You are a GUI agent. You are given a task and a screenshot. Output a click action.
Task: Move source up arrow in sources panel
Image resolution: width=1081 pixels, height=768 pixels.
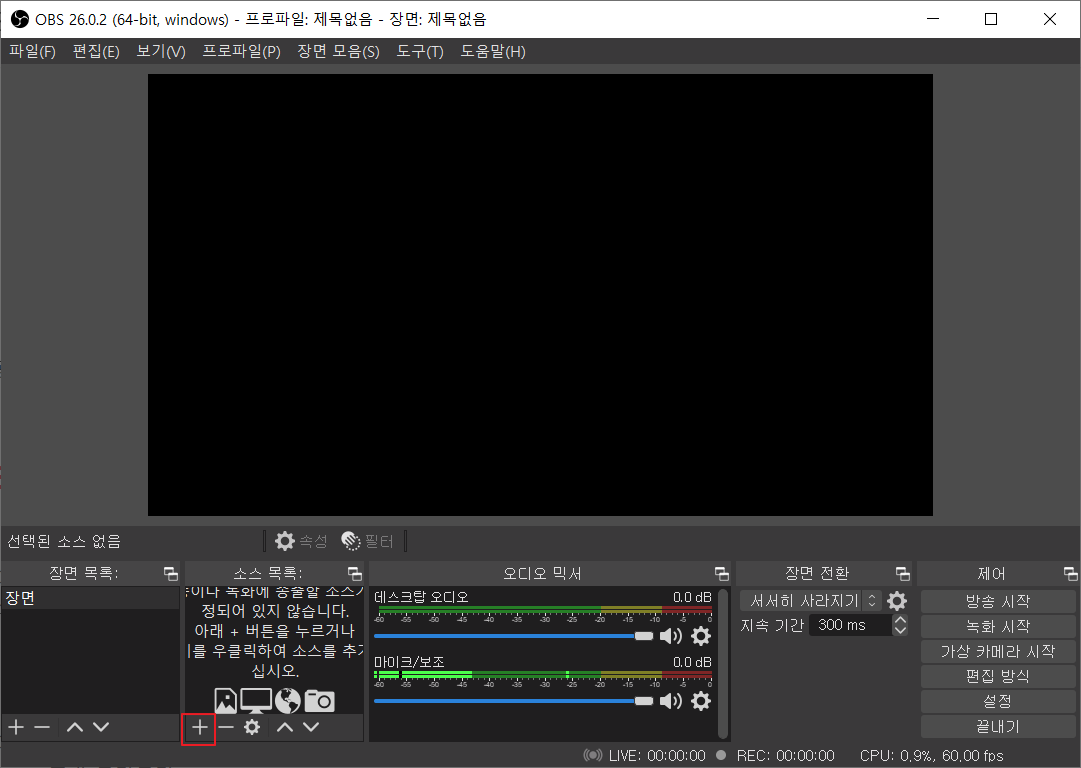tap(285, 727)
